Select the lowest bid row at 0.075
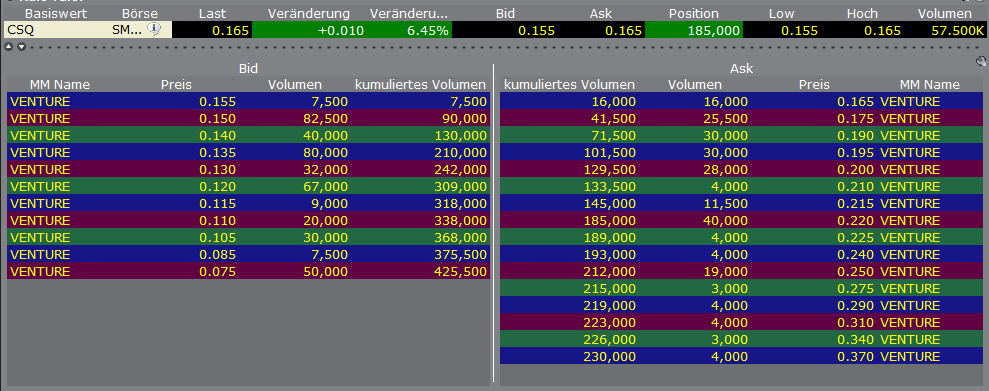This screenshot has width=989, height=391. tap(249, 272)
